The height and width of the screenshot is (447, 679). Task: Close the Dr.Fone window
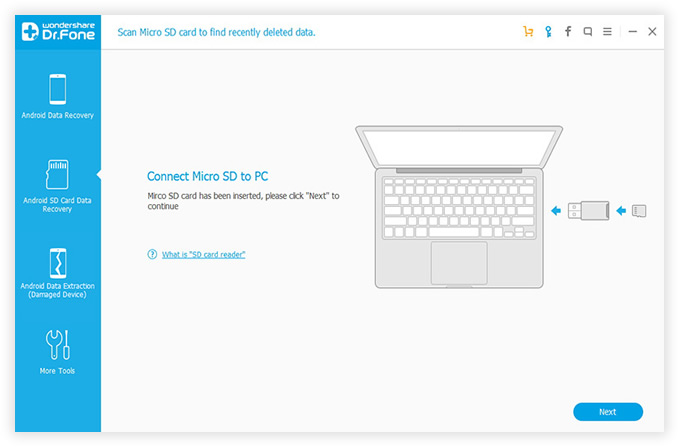click(652, 32)
